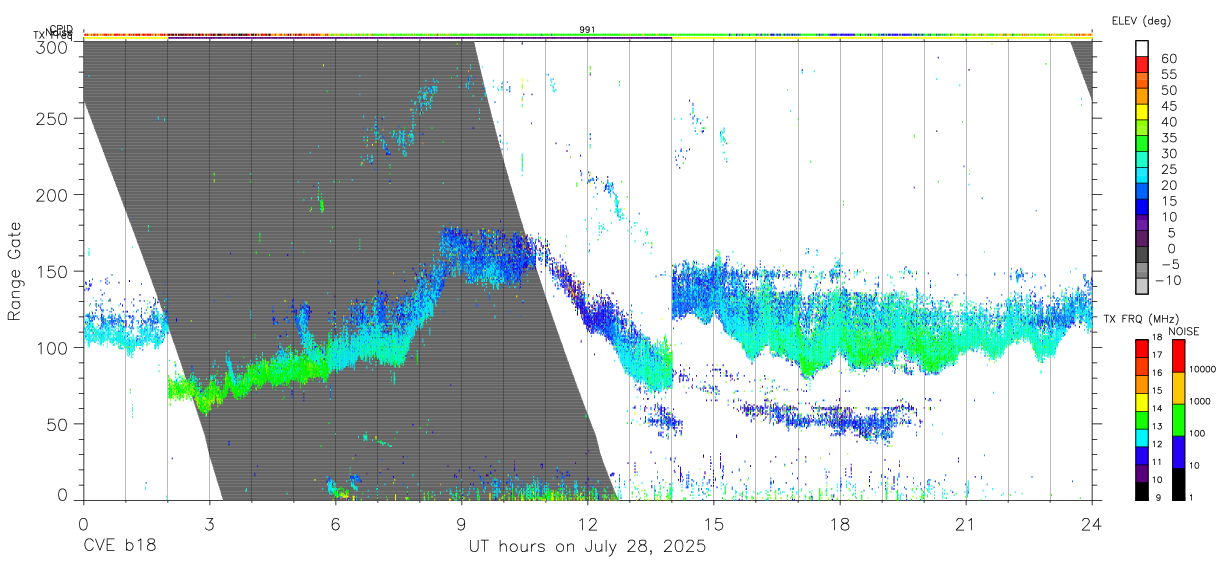1228x567 pixels.
Task: Select the yellow ELEV swatch between 40 and 45
Action: click(x=1142, y=112)
